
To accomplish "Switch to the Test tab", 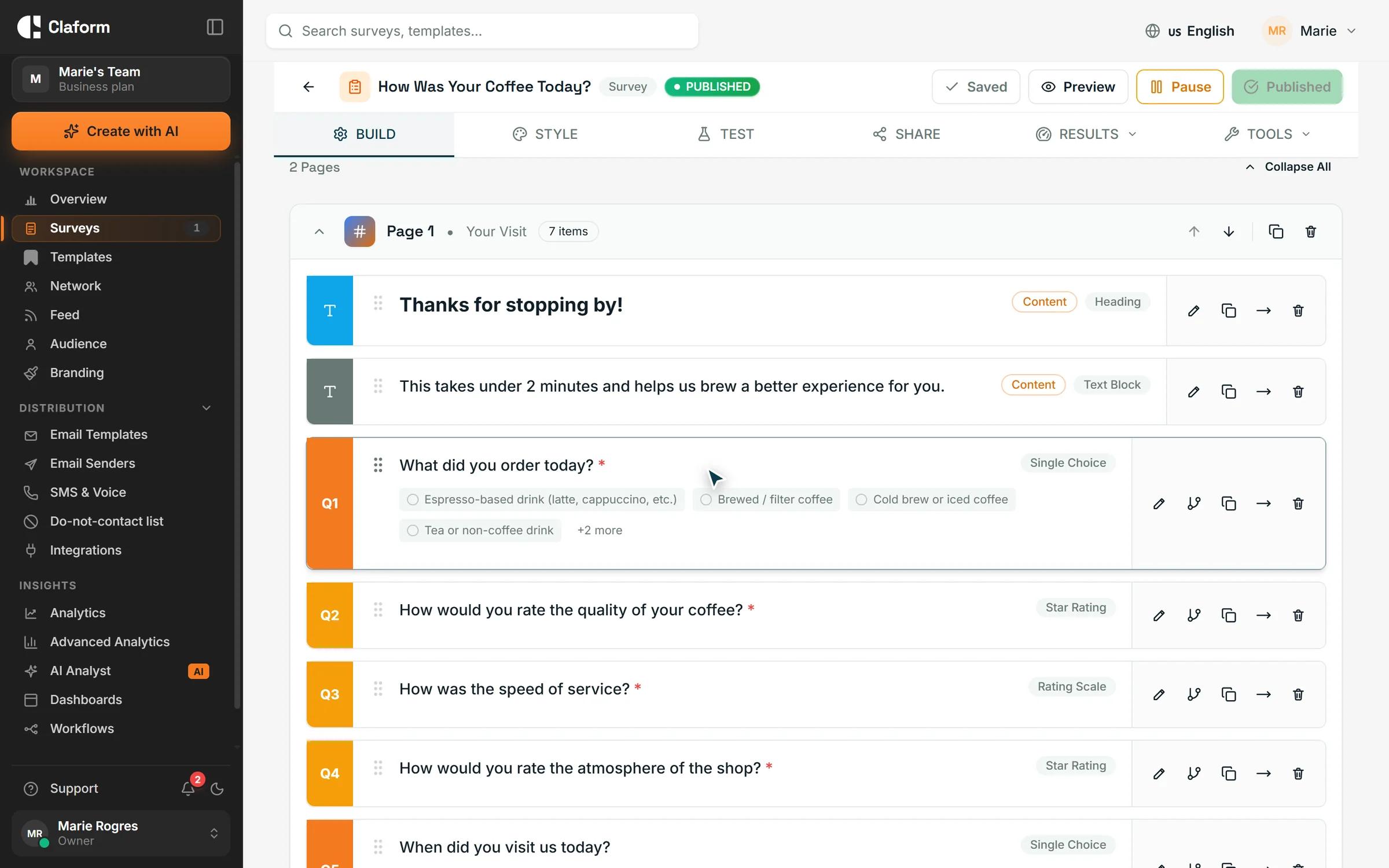I will [725, 134].
